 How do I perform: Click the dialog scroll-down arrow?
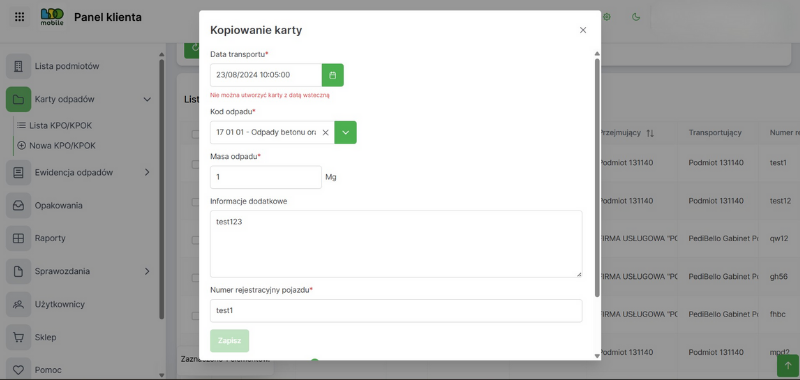[597, 356]
